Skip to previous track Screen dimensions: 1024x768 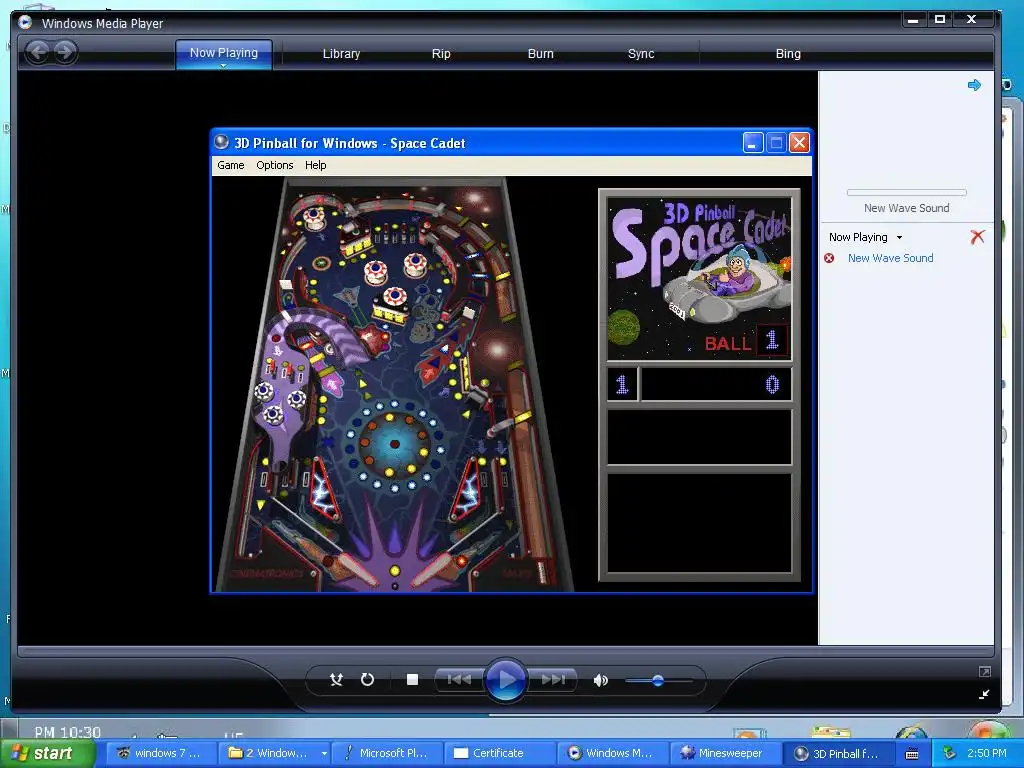[459, 680]
